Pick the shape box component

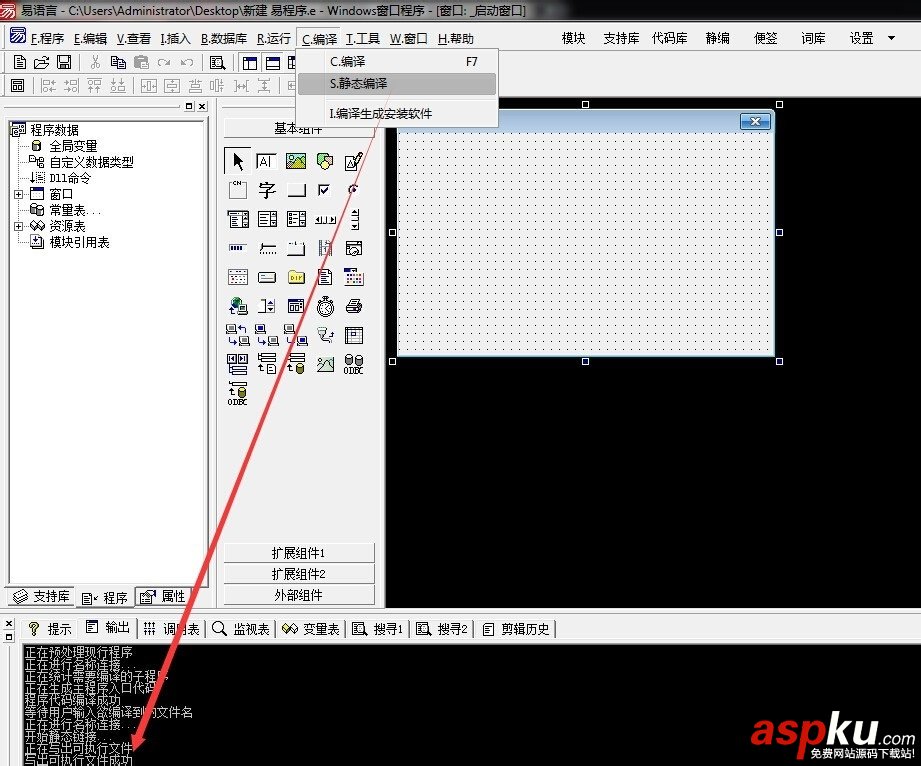(x=324, y=161)
